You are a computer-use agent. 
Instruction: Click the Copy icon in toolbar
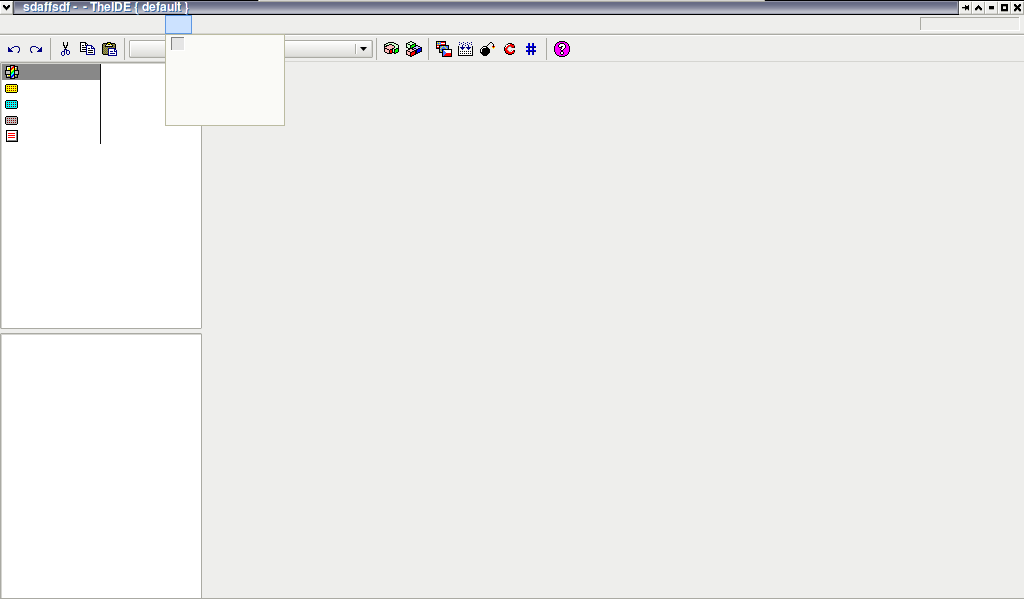tap(87, 49)
